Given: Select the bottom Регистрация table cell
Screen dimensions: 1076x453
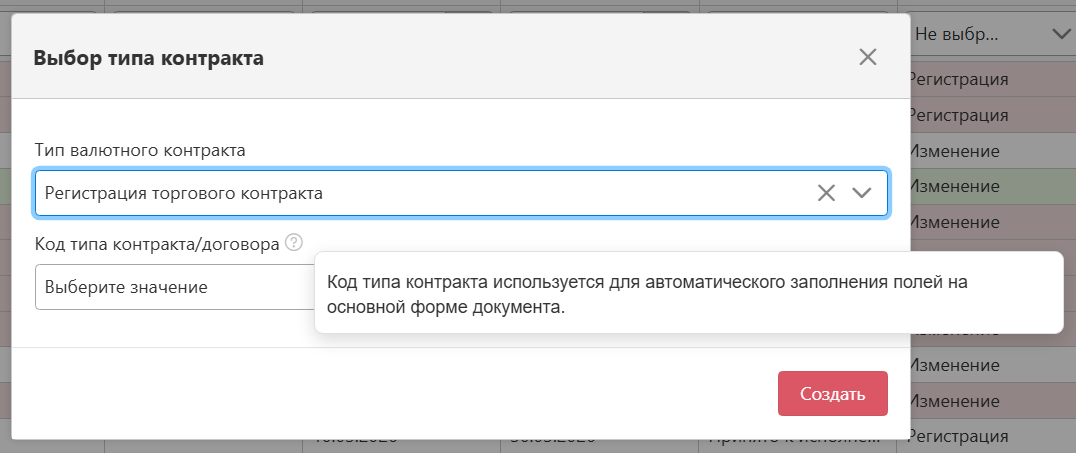Looking at the screenshot, I should coord(958,437).
